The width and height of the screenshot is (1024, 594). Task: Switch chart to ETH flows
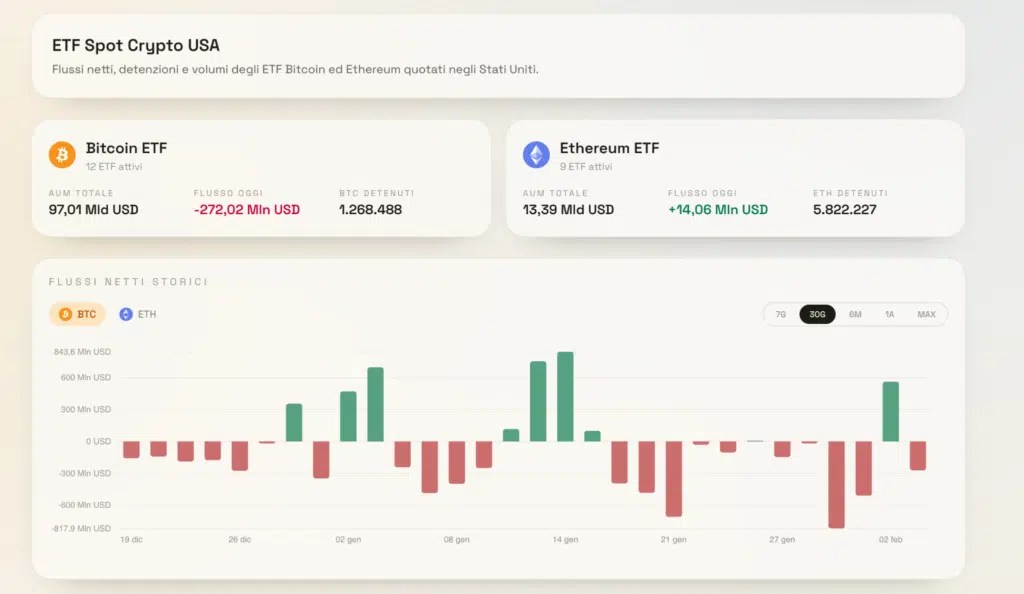tap(138, 314)
